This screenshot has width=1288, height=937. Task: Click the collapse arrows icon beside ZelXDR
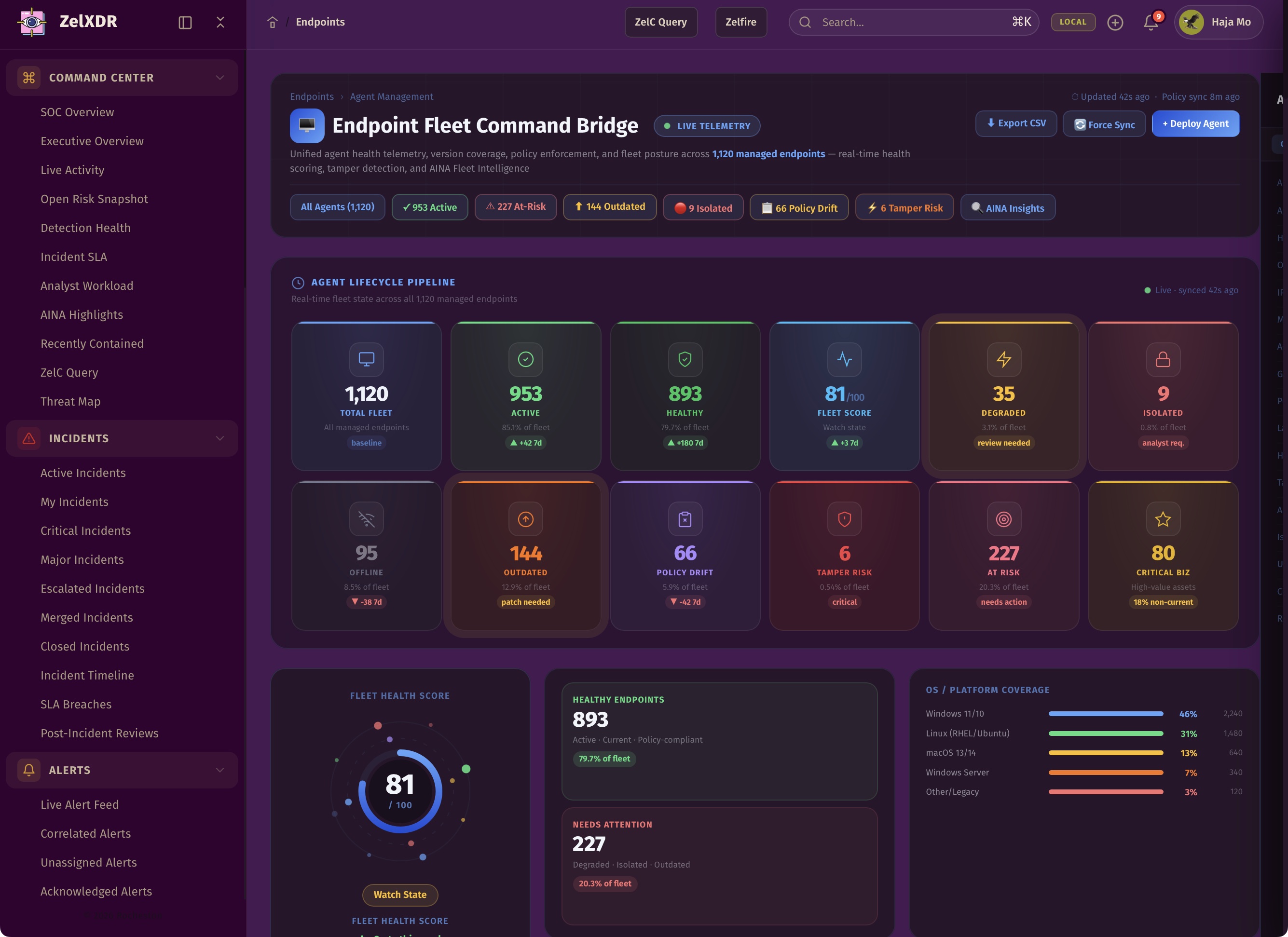[x=220, y=22]
